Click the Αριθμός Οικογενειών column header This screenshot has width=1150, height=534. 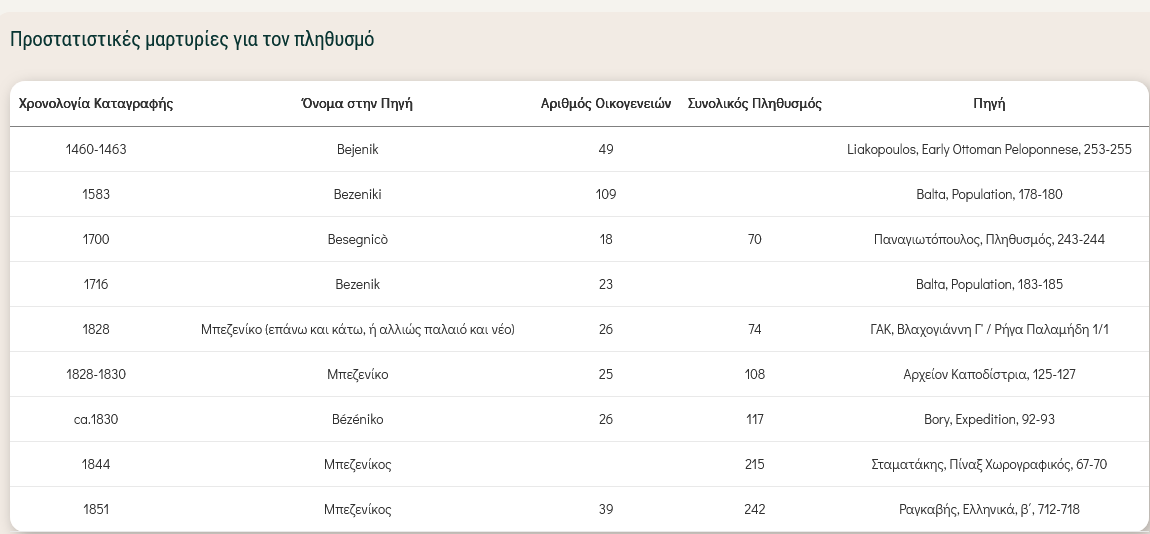(605, 104)
